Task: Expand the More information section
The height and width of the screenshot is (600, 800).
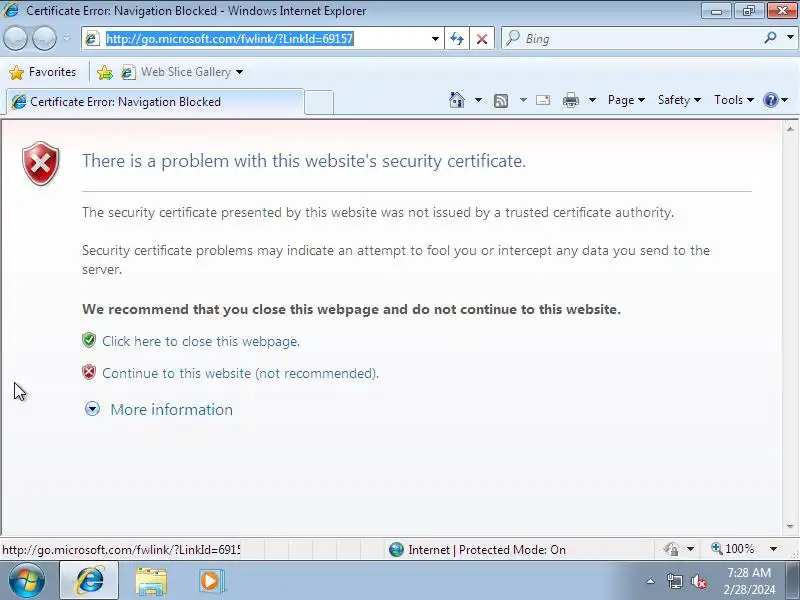Action: pyautogui.click(x=92, y=409)
